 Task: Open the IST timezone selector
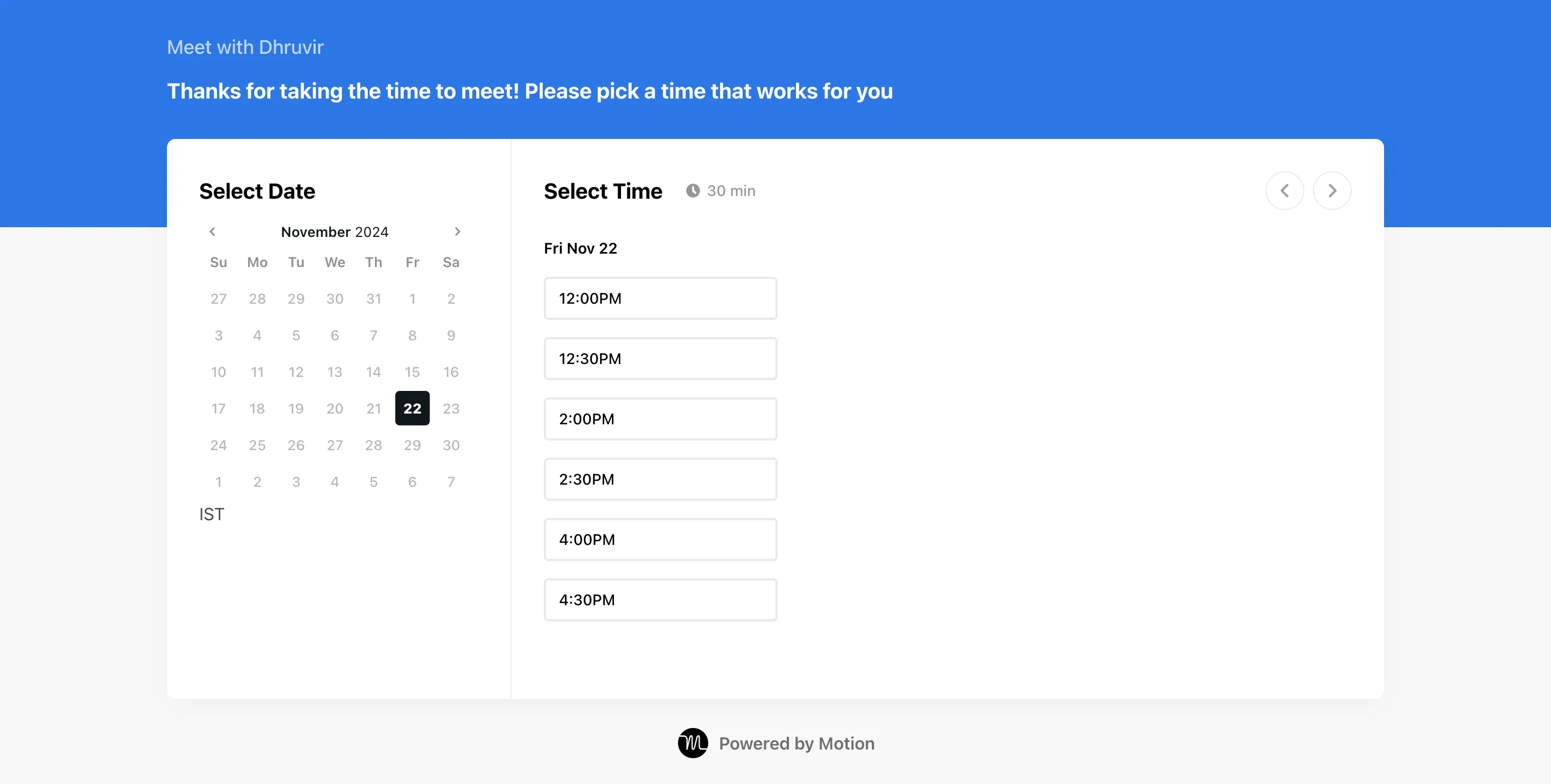tap(212, 514)
